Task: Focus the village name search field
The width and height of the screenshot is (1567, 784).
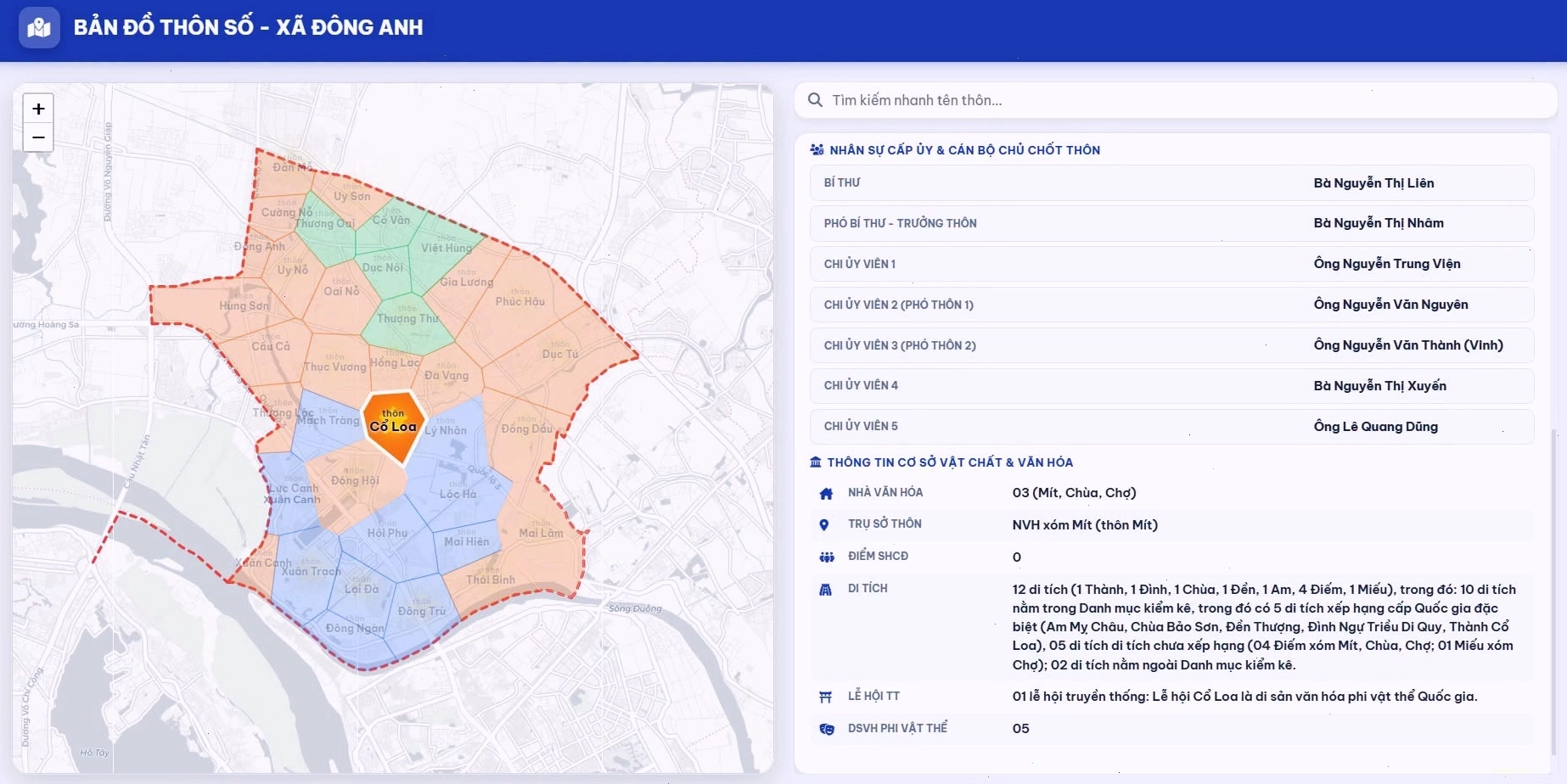Action: pos(1175,100)
